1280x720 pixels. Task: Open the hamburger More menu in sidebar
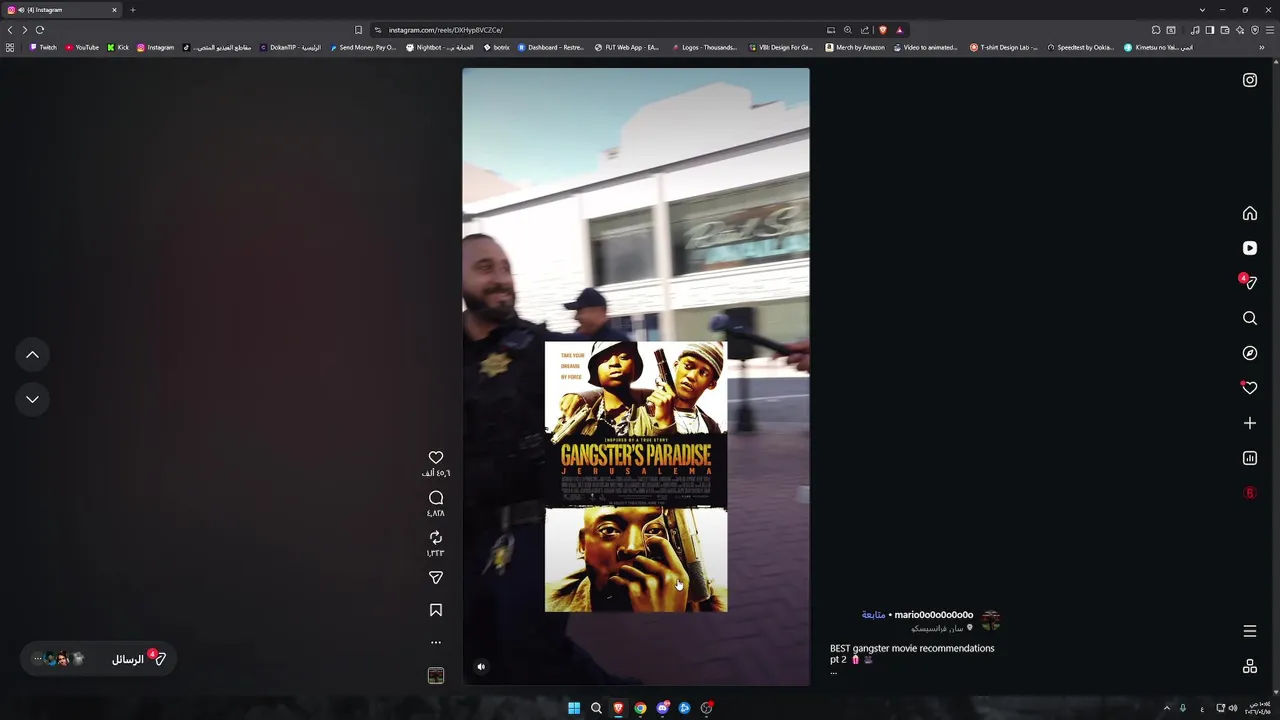[1250, 631]
